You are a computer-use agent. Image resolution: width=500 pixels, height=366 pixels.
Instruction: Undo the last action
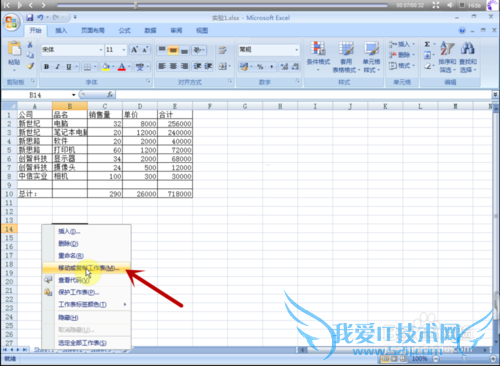[40, 17]
